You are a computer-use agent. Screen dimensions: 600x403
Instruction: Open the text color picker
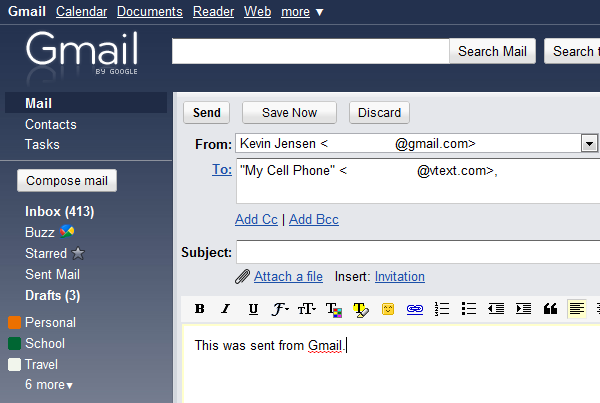coord(334,309)
